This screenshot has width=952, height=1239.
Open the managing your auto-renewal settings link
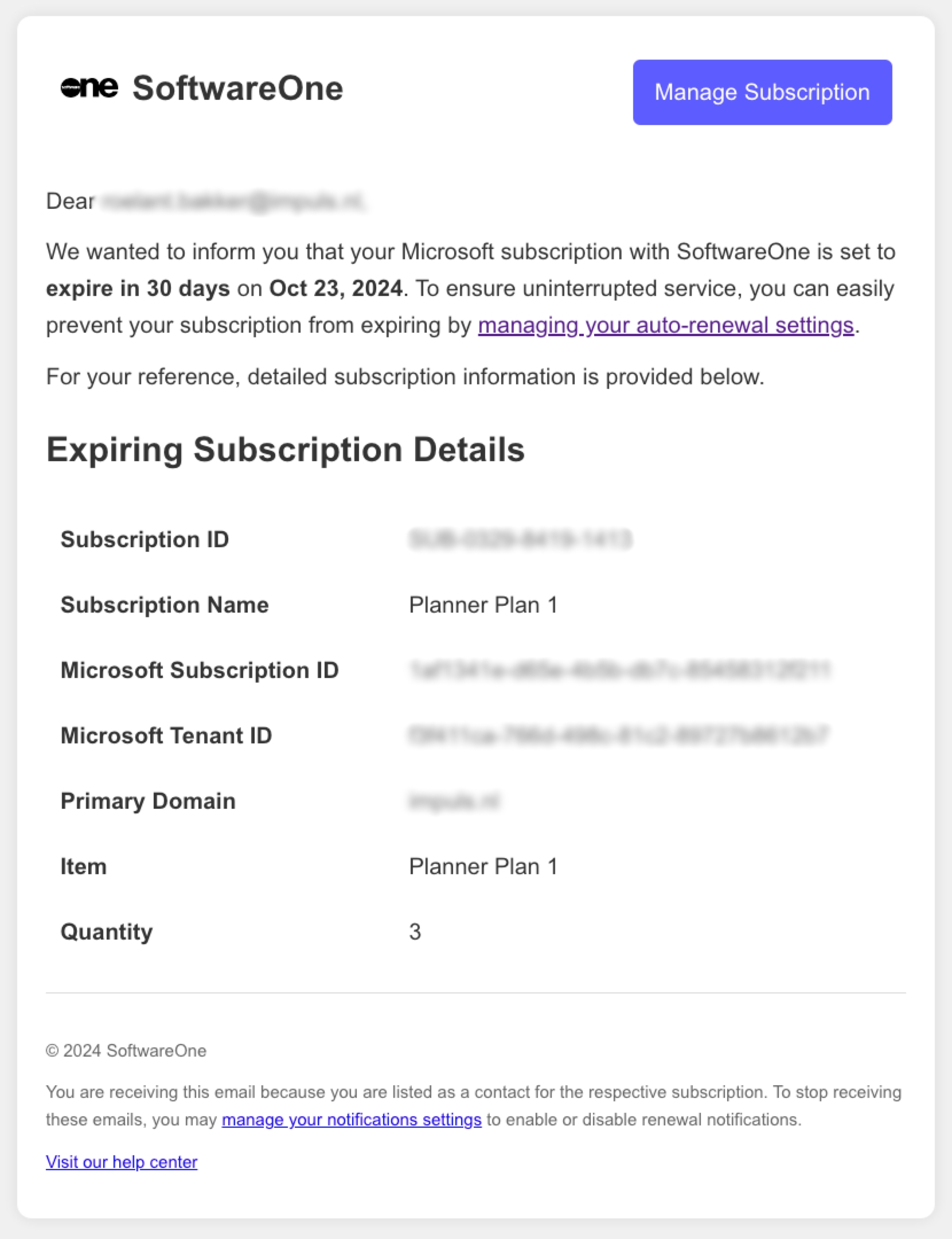point(666,325)
